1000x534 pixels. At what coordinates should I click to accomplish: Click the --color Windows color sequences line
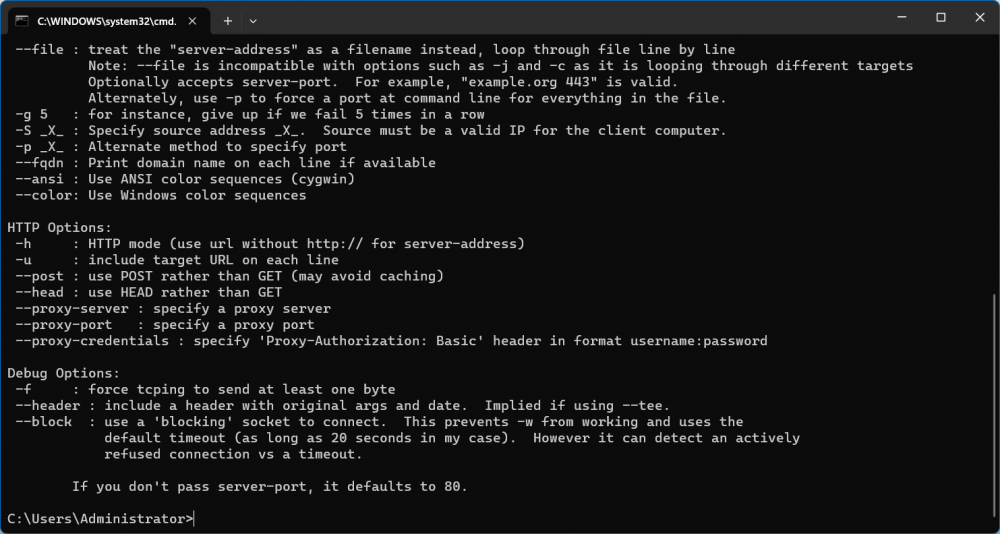click(x=161, y=195)
